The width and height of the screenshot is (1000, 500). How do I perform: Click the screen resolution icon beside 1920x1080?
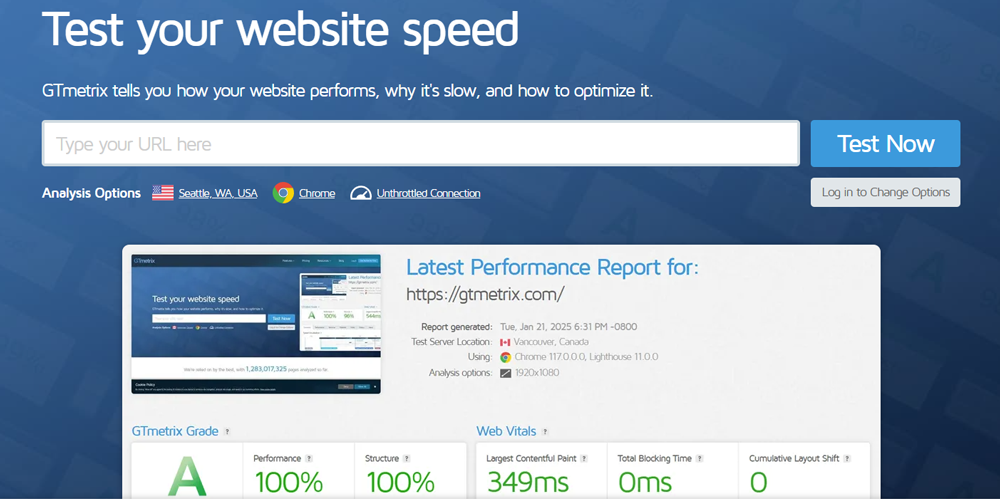[x=505, y=372]
